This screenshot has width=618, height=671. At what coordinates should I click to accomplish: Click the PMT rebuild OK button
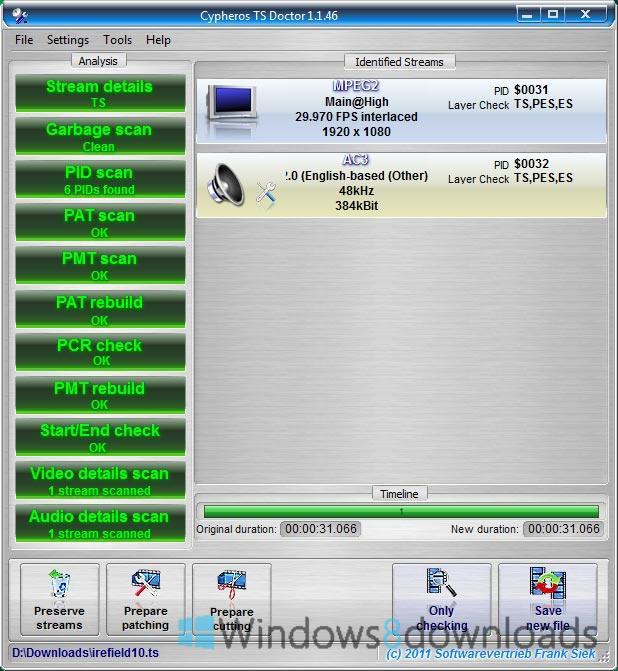tap(100, 395)
